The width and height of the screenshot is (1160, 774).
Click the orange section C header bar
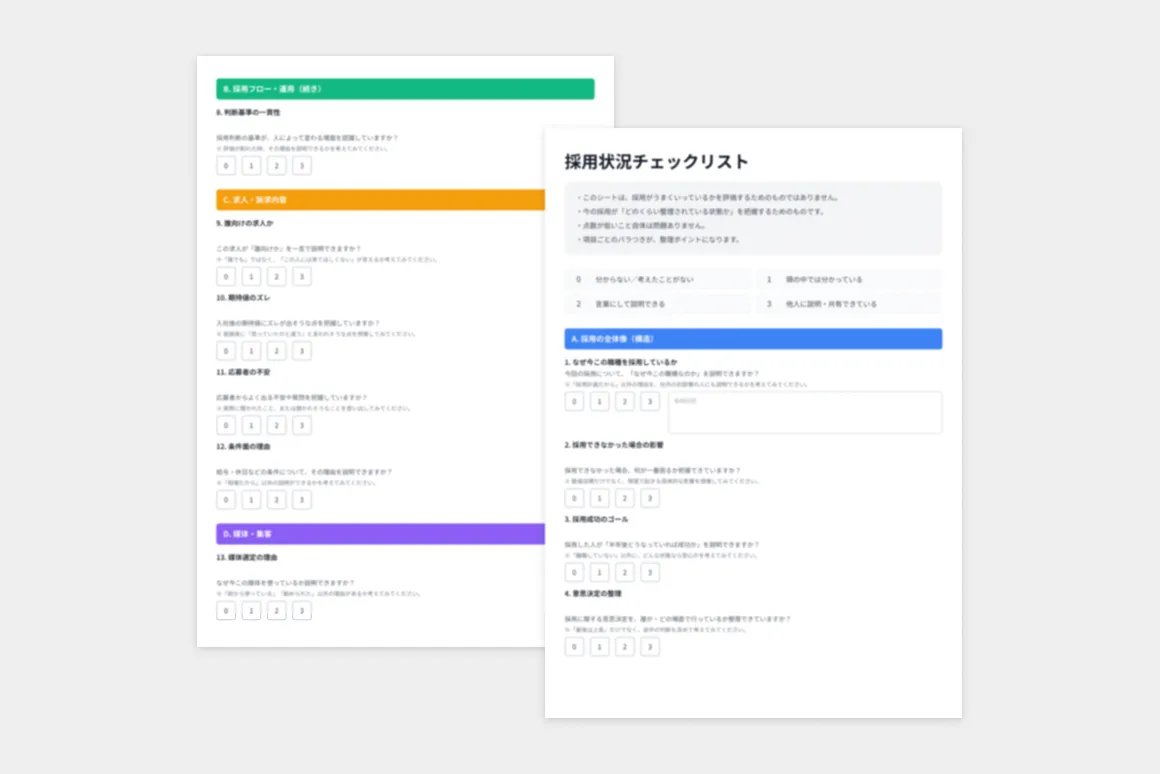tap(380, 200)
